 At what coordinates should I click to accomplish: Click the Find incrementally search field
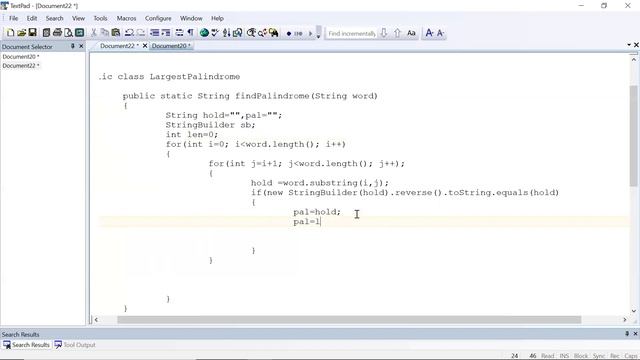[x=351, y=33]
